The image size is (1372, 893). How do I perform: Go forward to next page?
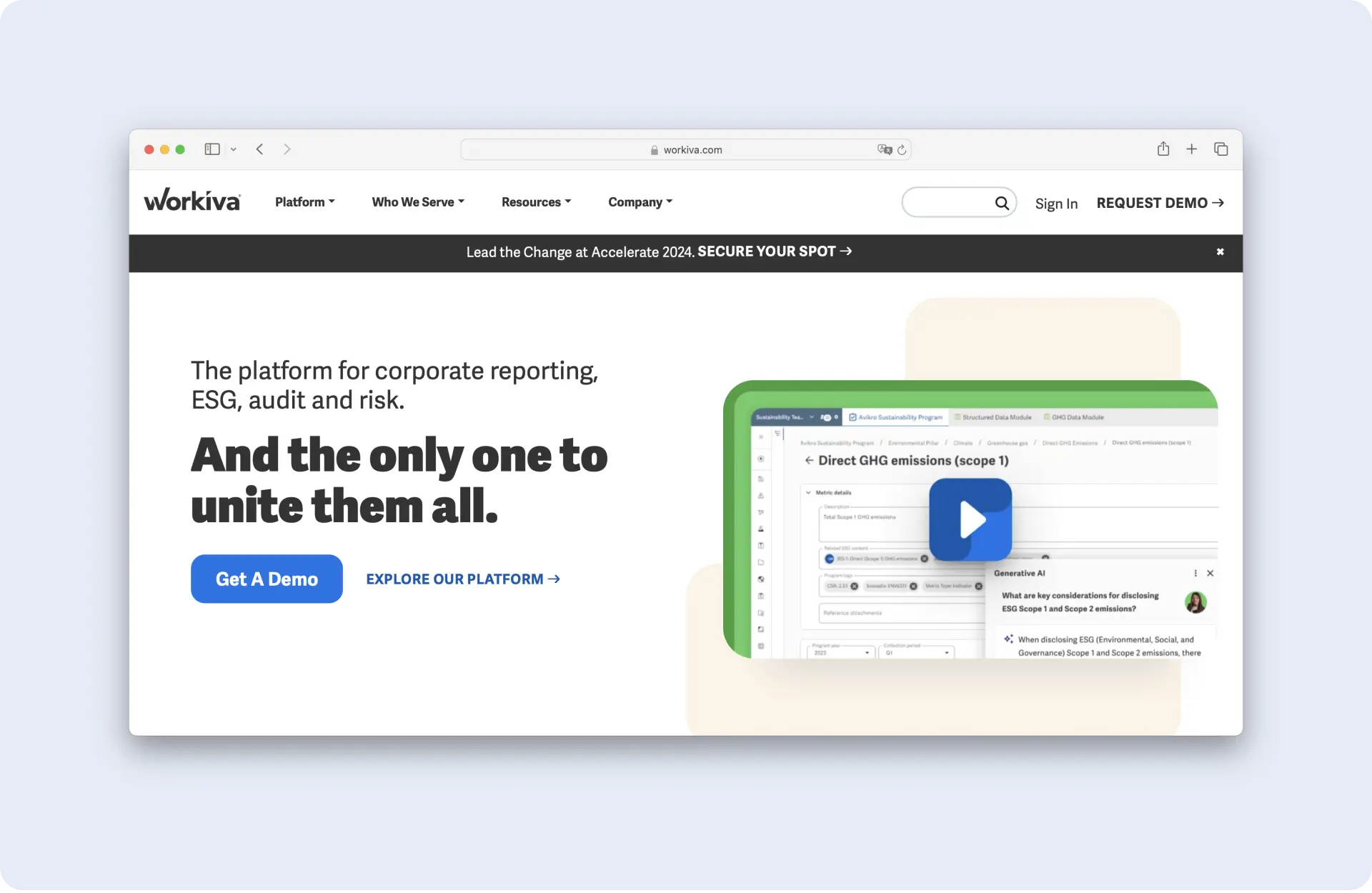[287, 149]
